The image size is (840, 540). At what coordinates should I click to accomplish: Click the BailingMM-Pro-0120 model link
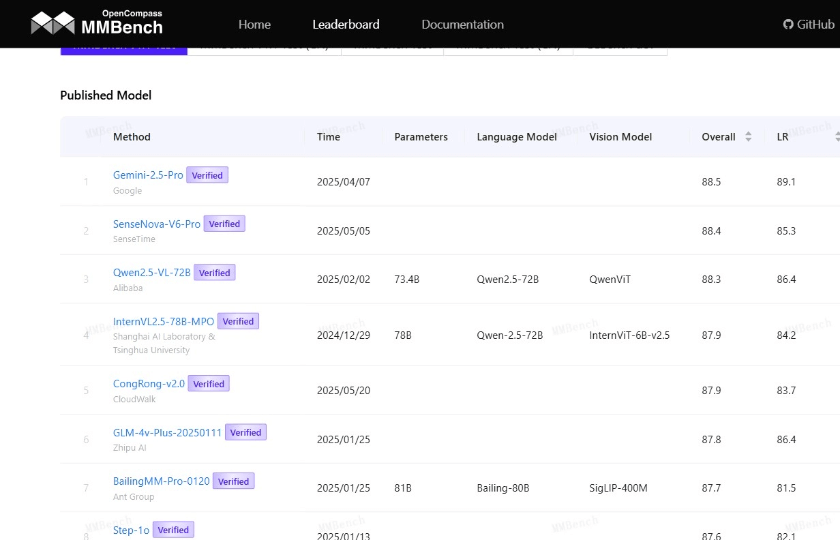161,481
